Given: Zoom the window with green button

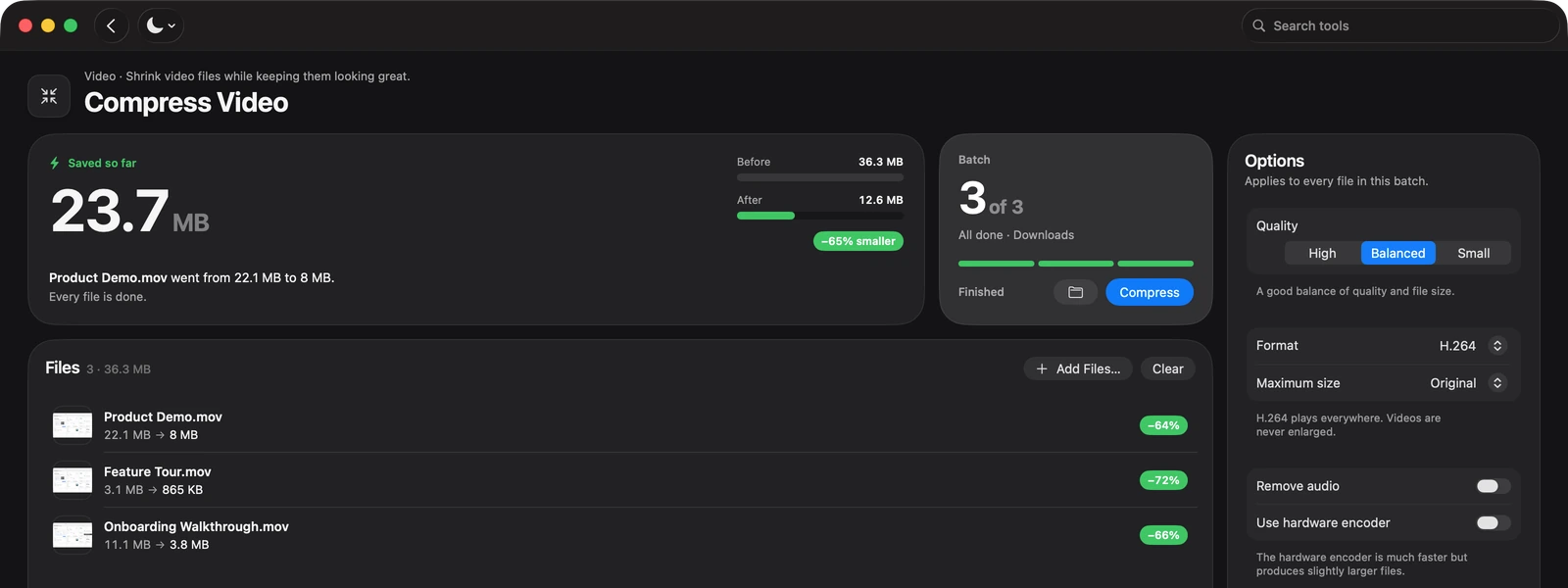Looking at the screenshot, I should coord(71,25).
